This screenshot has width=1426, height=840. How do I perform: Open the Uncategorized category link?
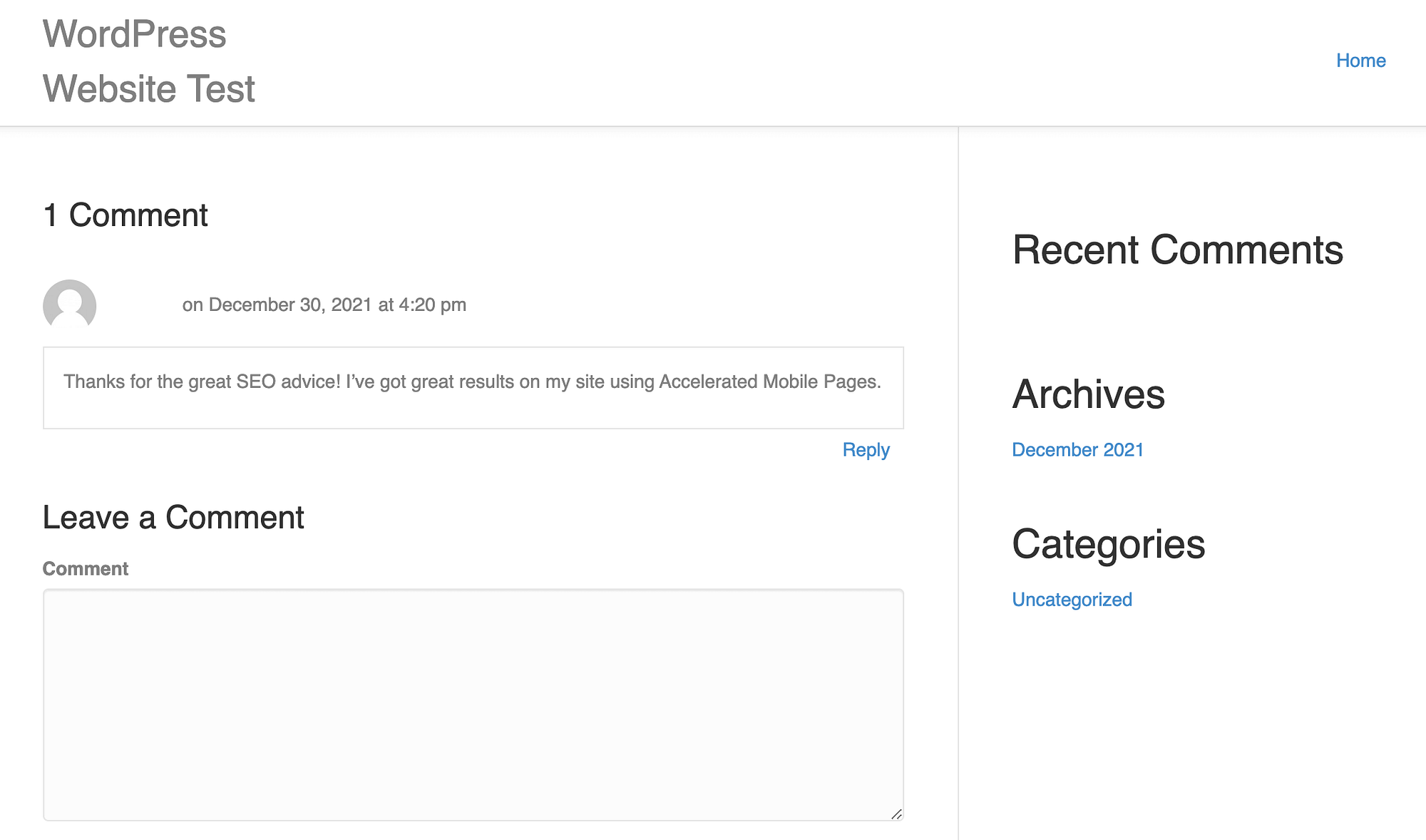1072,600
